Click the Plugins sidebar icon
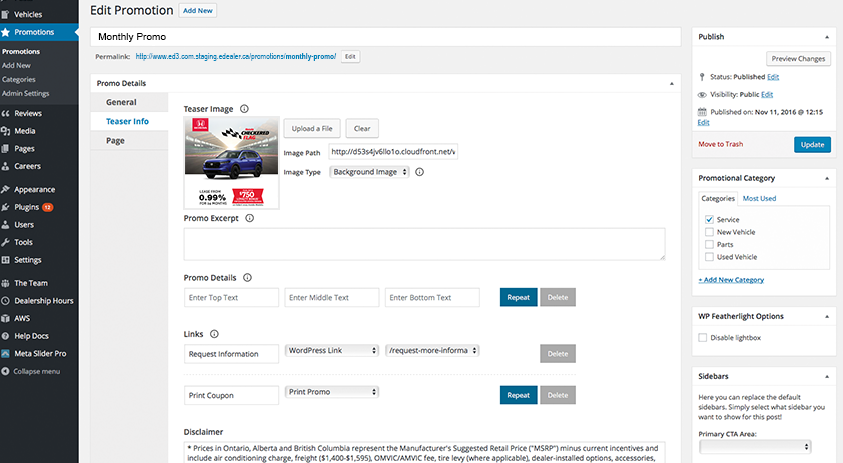Image resolution: width=843 pixels, height=463 pixels. pos(5,207)
